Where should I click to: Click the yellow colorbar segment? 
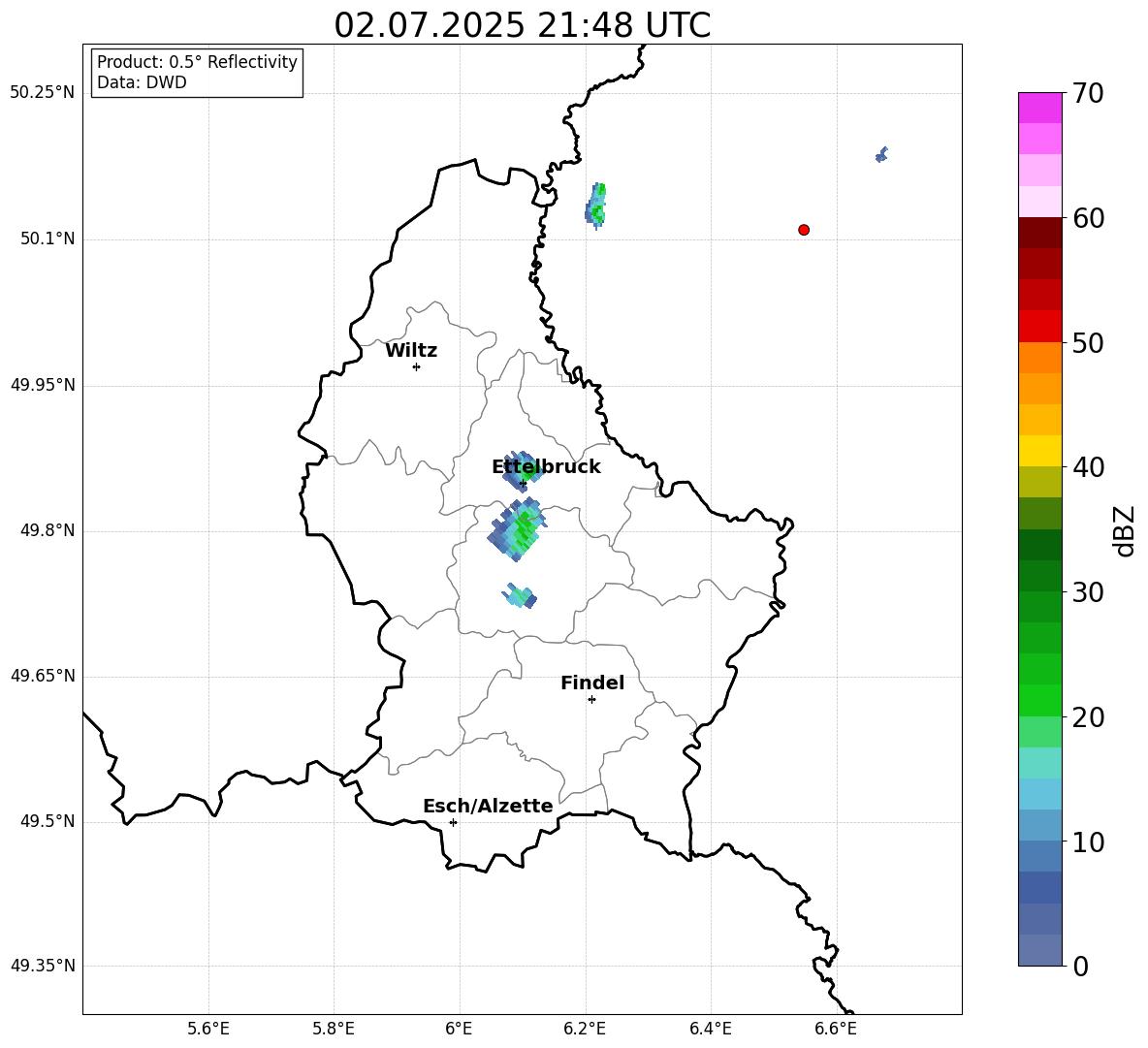[1040, 451]
